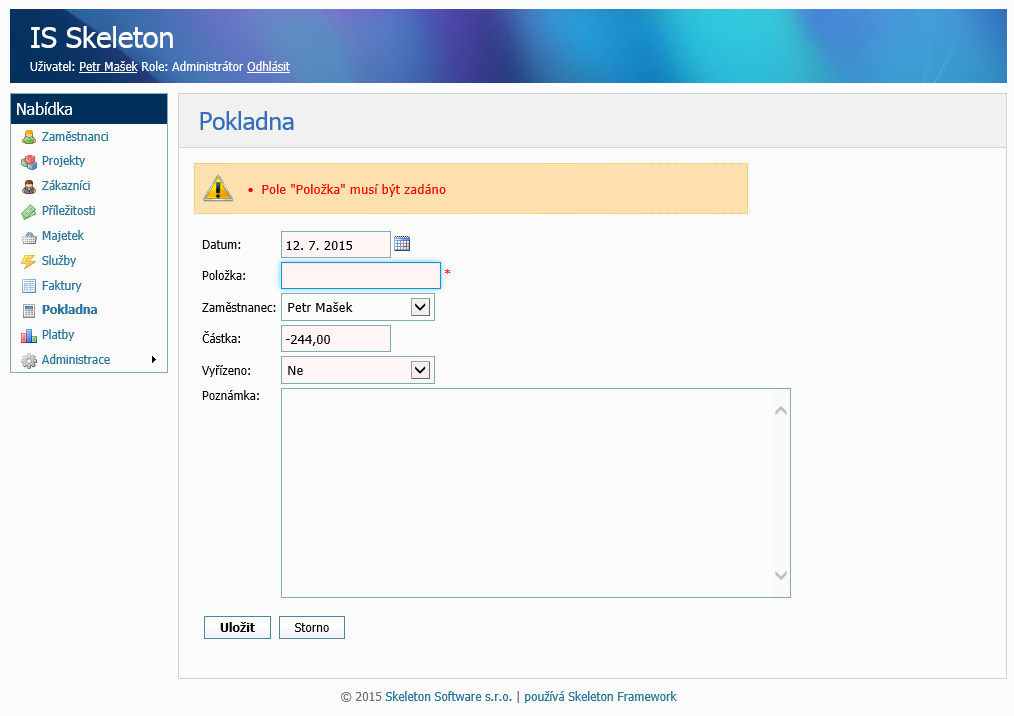Click the Odhlásit logout link
Viewport: 1014px width, 716px height.
pyautogui.click(x=268, y=67)
